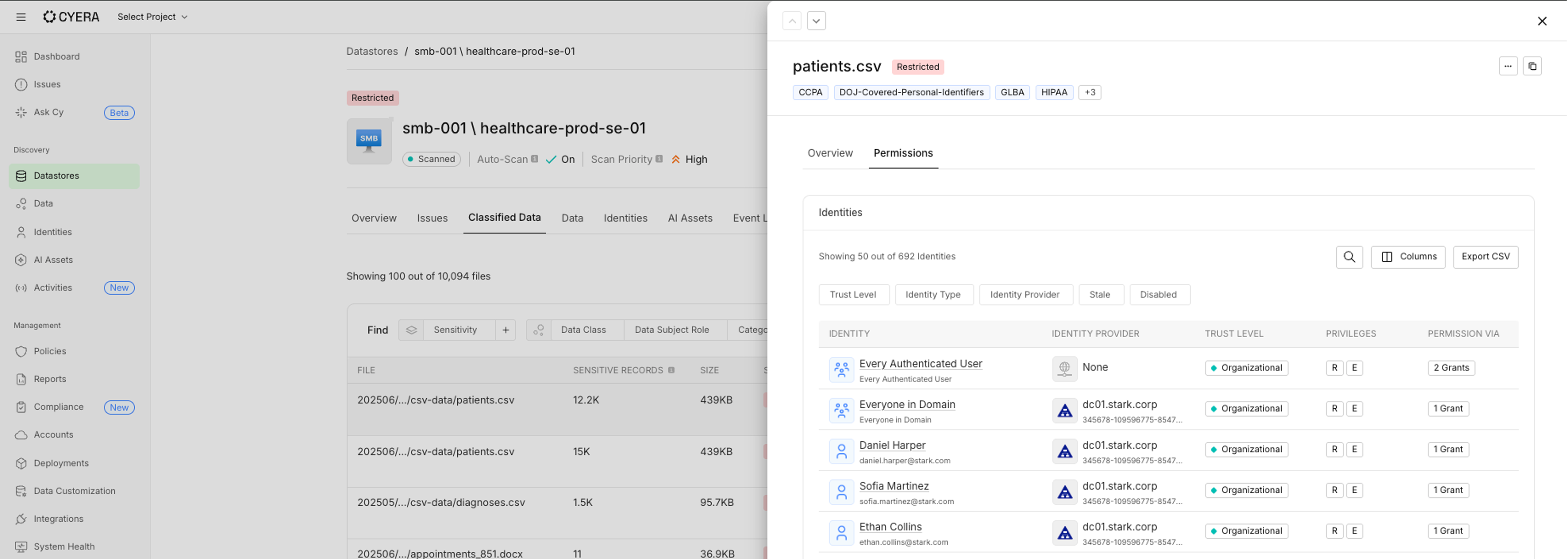
Task: Enable the Disabled identities filter
Action: [x=1159, y=295]
